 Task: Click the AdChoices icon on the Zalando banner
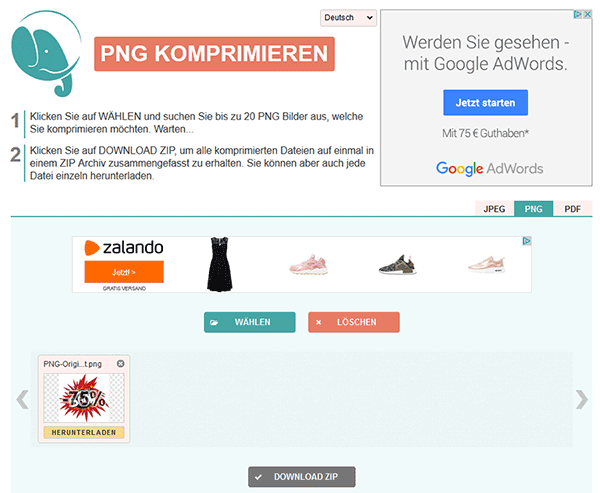coord(527,241)
